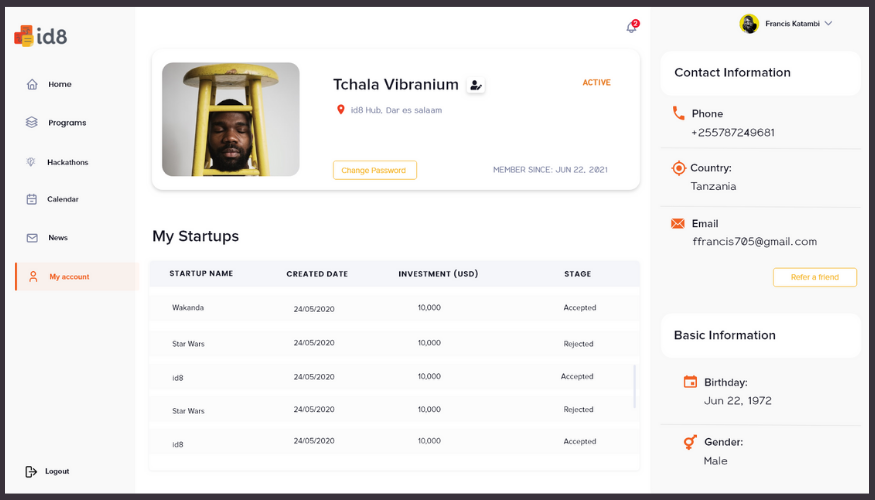Click the startups table scrollbar

[634, 386]
